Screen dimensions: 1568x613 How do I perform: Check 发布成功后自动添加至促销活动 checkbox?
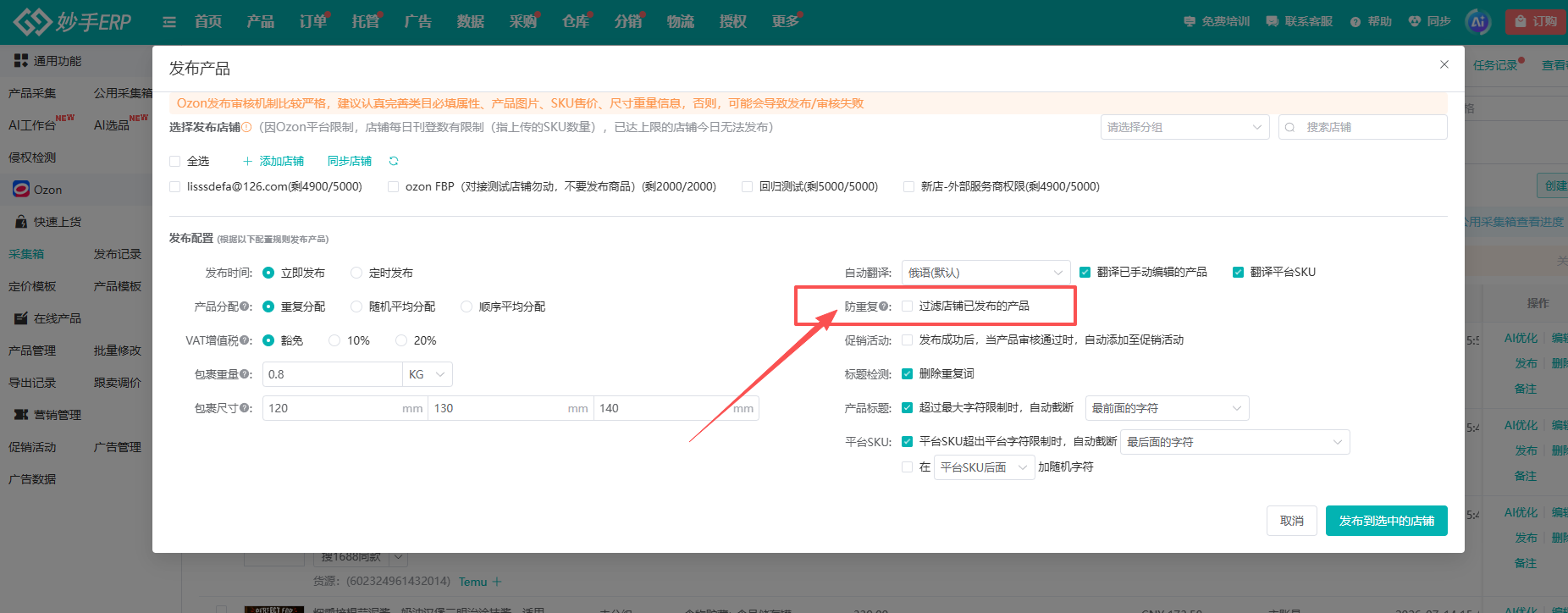[908, 340]
